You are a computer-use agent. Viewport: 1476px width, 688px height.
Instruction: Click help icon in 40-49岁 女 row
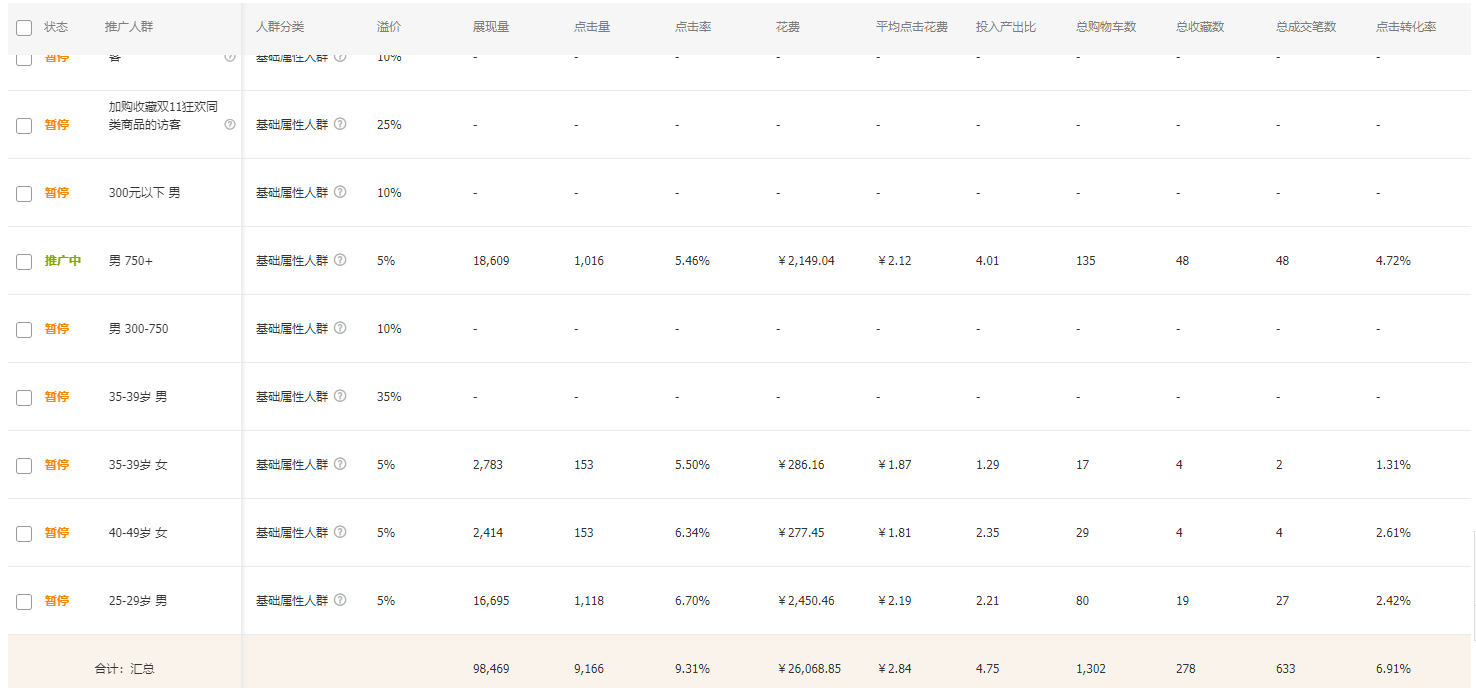pos(340,532)
